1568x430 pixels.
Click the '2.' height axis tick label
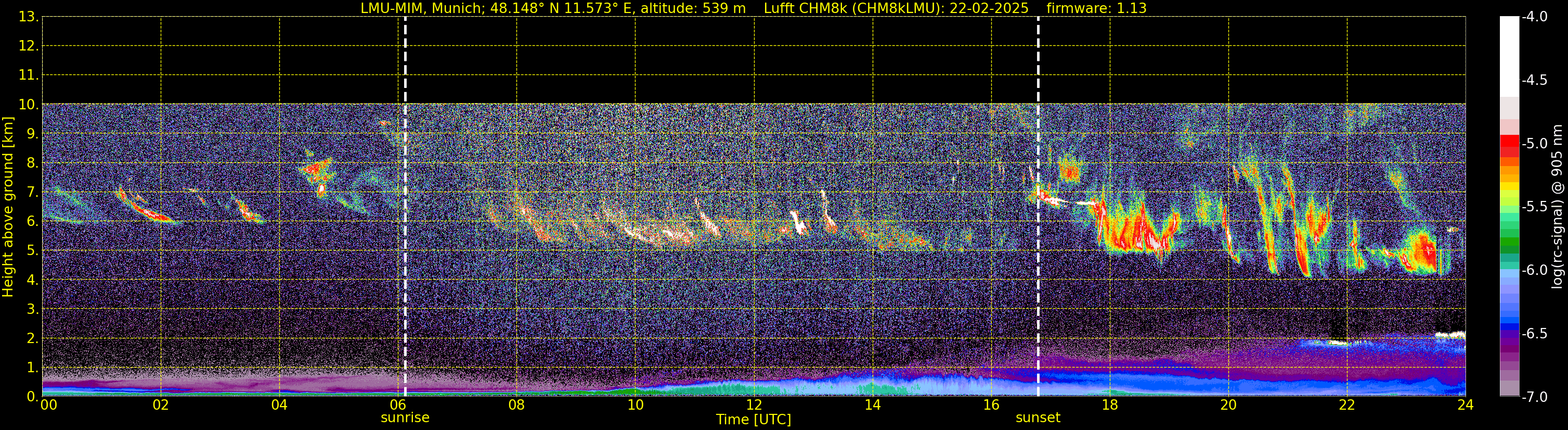[32, 339]
